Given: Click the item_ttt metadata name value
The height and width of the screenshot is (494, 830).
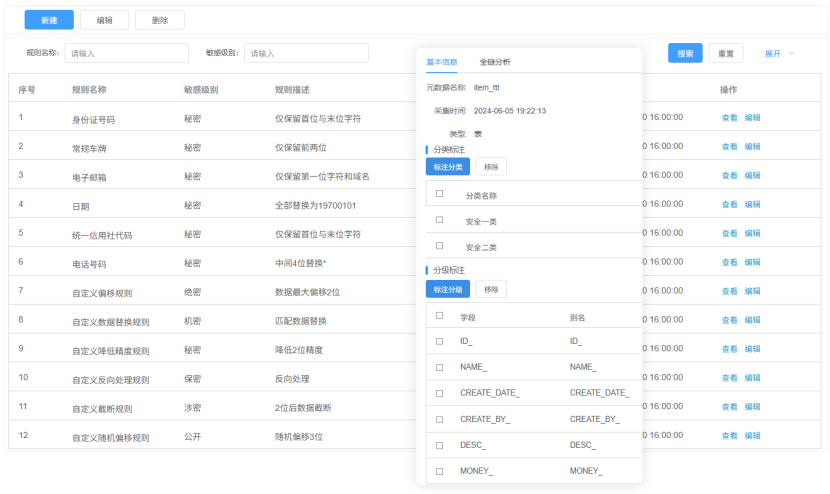Looking at the screenshot, I should 486,87.
